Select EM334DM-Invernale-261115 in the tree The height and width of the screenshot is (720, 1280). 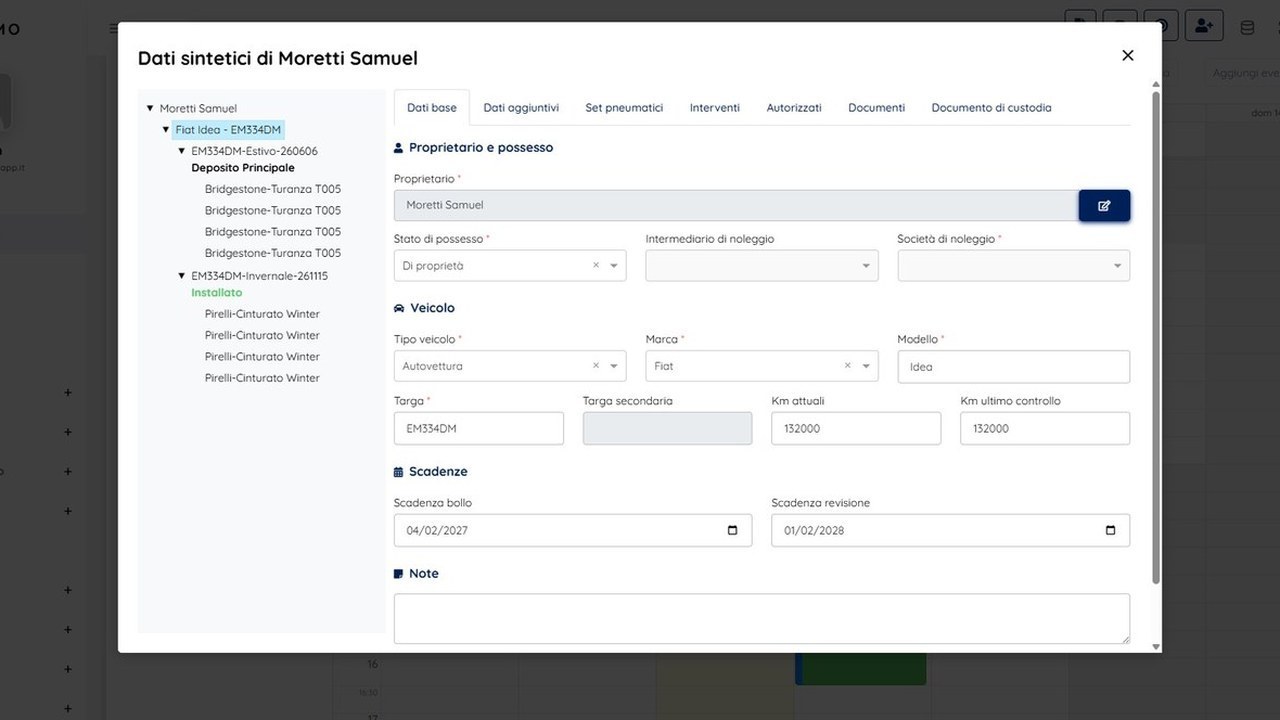coord(259,275)
